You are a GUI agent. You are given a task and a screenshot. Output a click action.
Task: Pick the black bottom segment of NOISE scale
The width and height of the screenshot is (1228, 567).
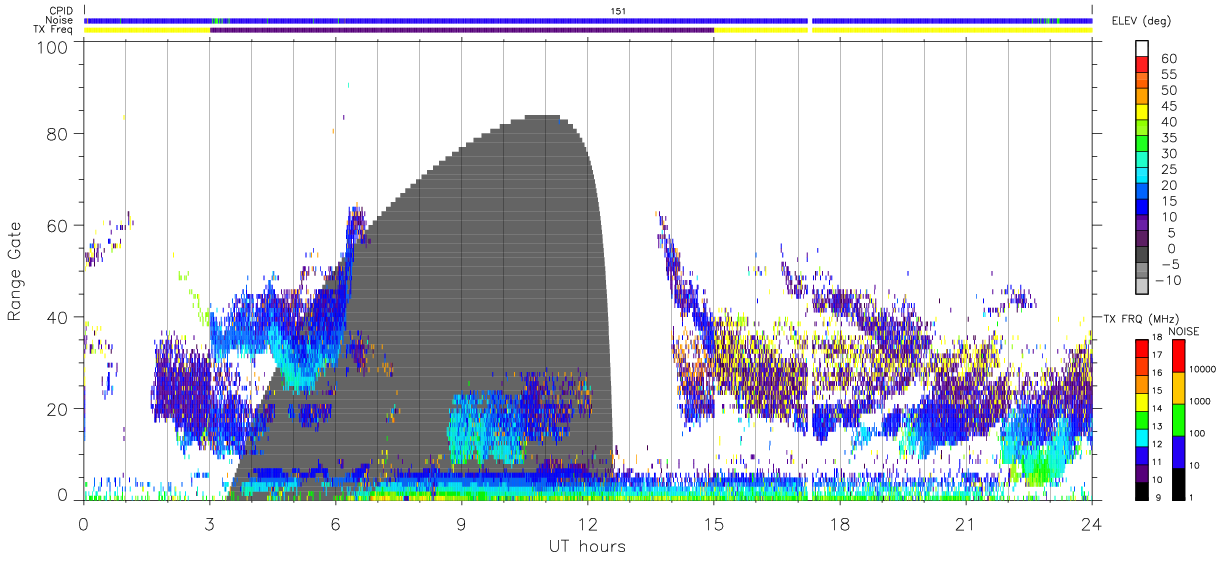coord(1177,483)
